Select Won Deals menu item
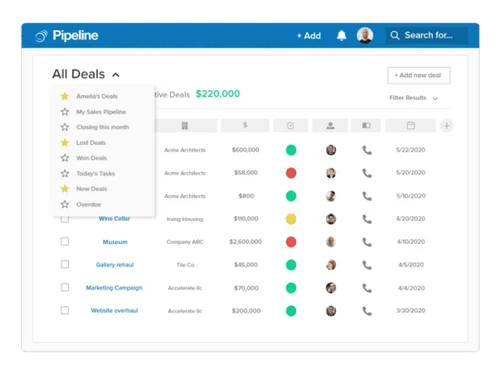500x375 pixels. click(x=92, y=158)
